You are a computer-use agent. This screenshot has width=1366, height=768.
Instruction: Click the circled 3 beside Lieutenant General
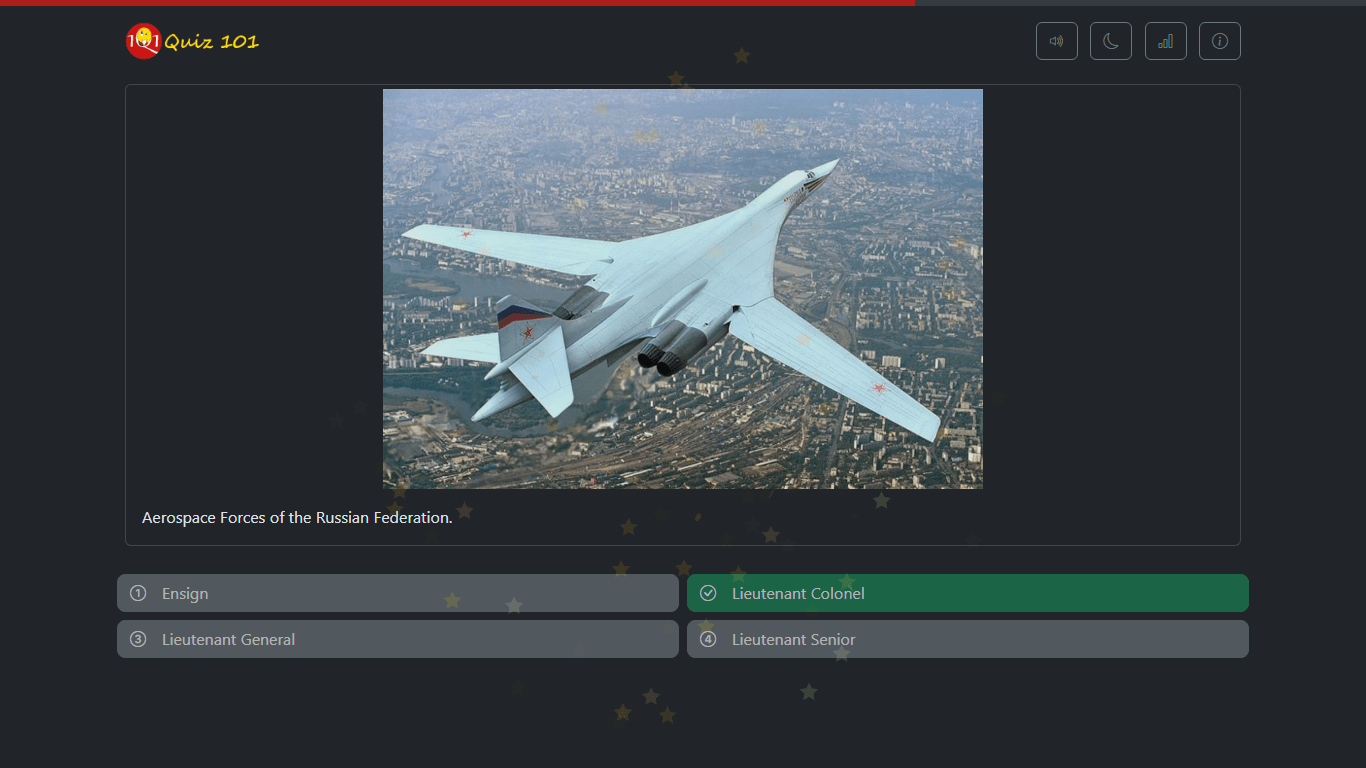pos(138,639)
